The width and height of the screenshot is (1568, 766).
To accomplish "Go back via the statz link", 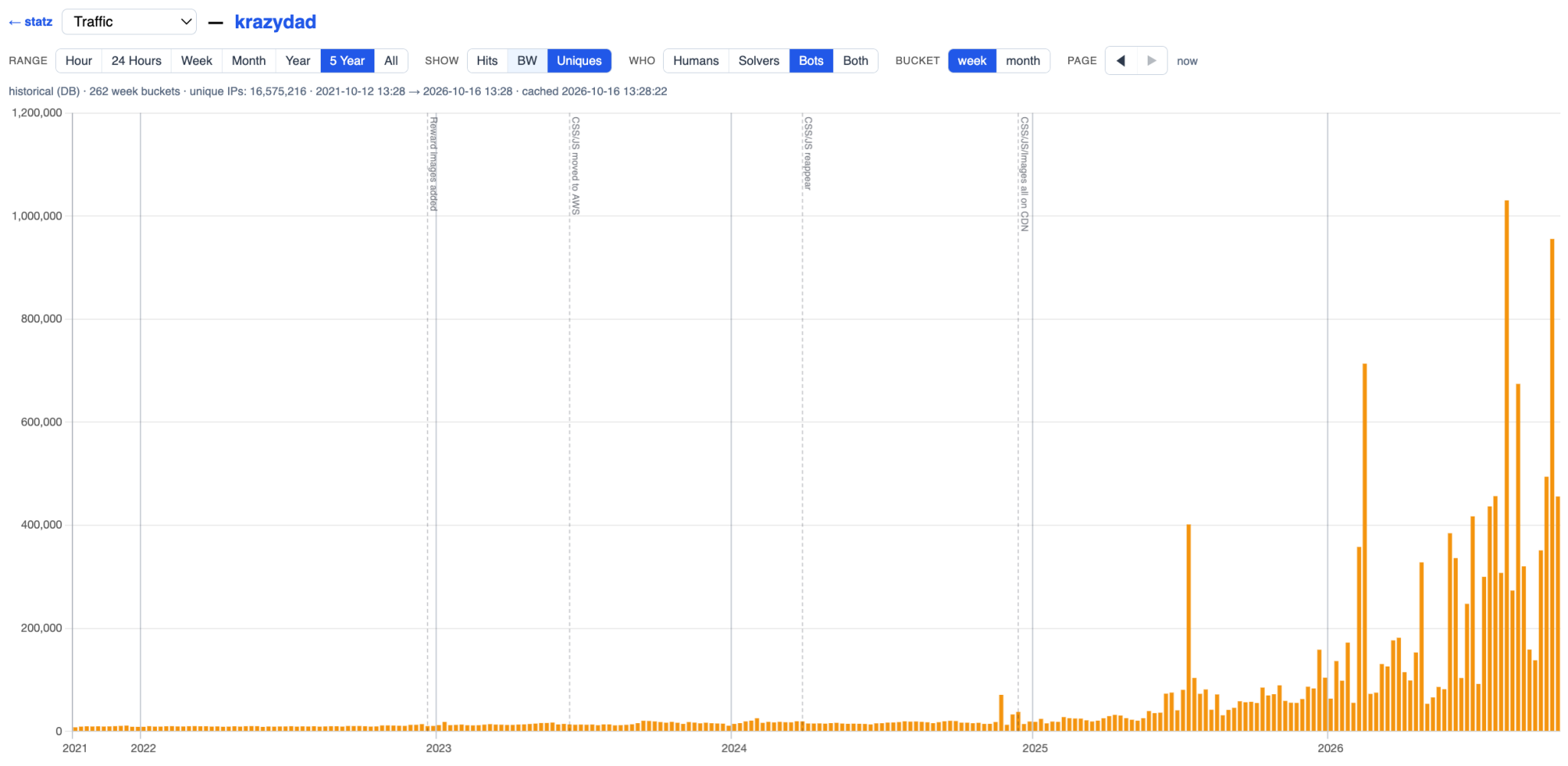I will pos(31,22).
